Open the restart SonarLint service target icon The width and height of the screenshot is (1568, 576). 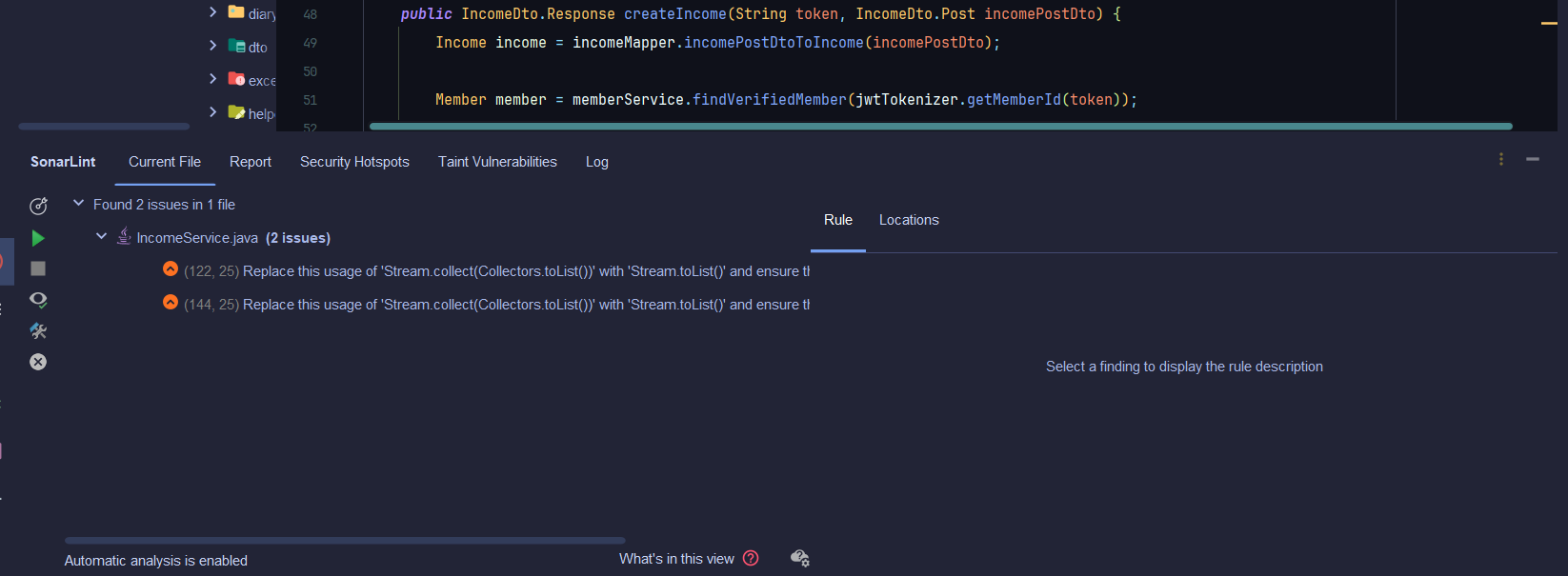[38, 206]
